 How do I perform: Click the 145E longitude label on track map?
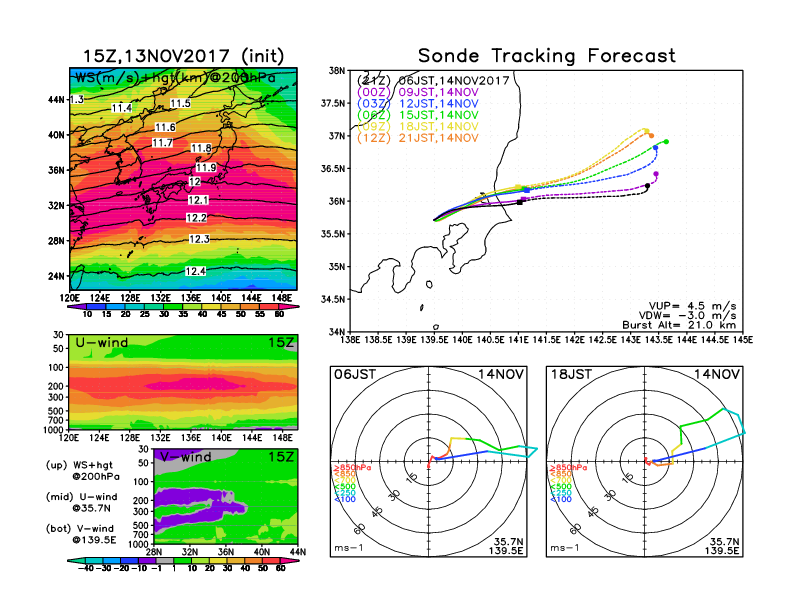(x=743, y=340)
